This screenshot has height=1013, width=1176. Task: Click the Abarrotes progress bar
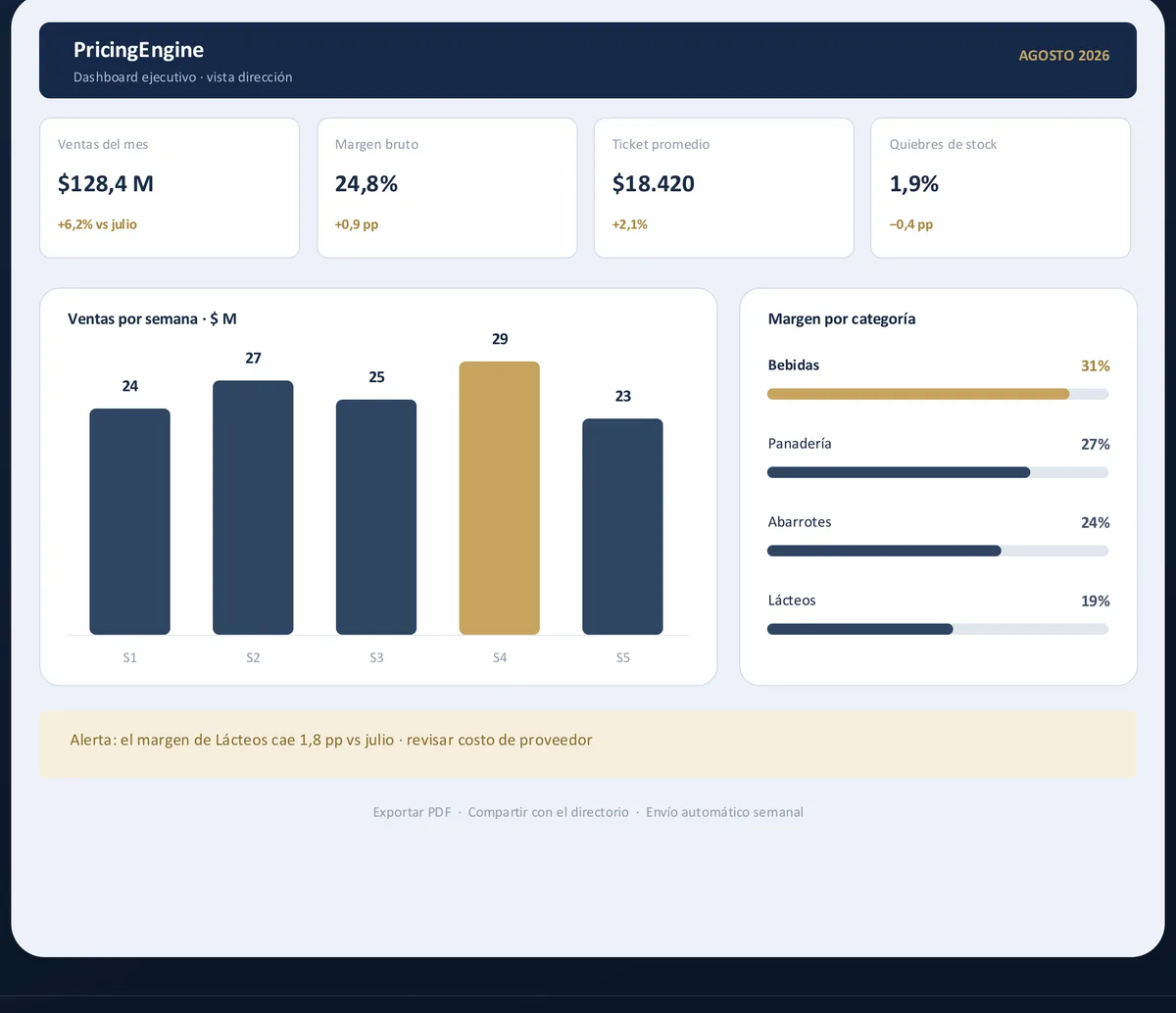[938, 551]
